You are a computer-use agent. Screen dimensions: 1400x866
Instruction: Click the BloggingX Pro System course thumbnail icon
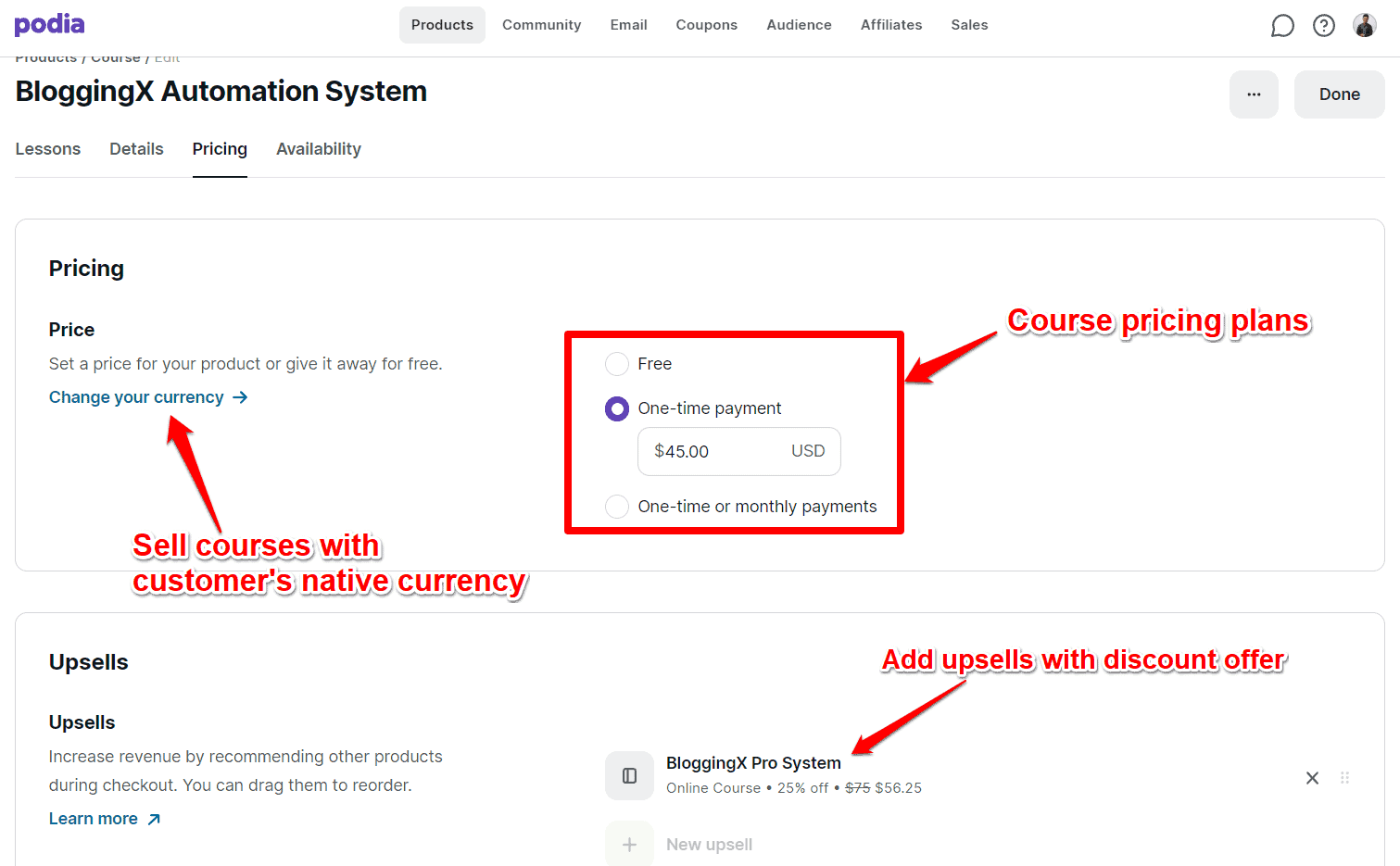629,775
